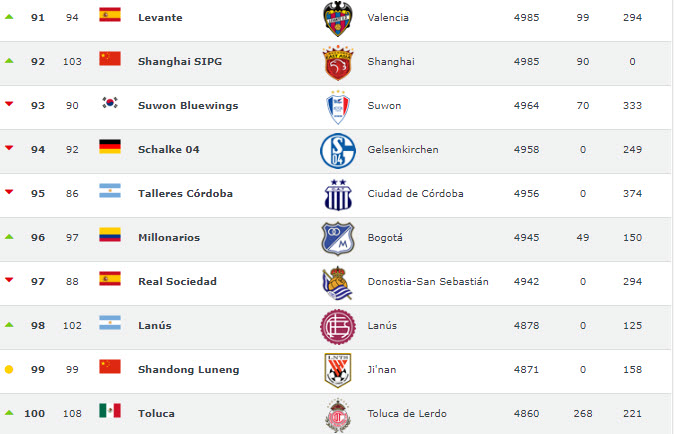Click the red down arrow at rank 93
This screenshot has height=434, width=674.
9,104
